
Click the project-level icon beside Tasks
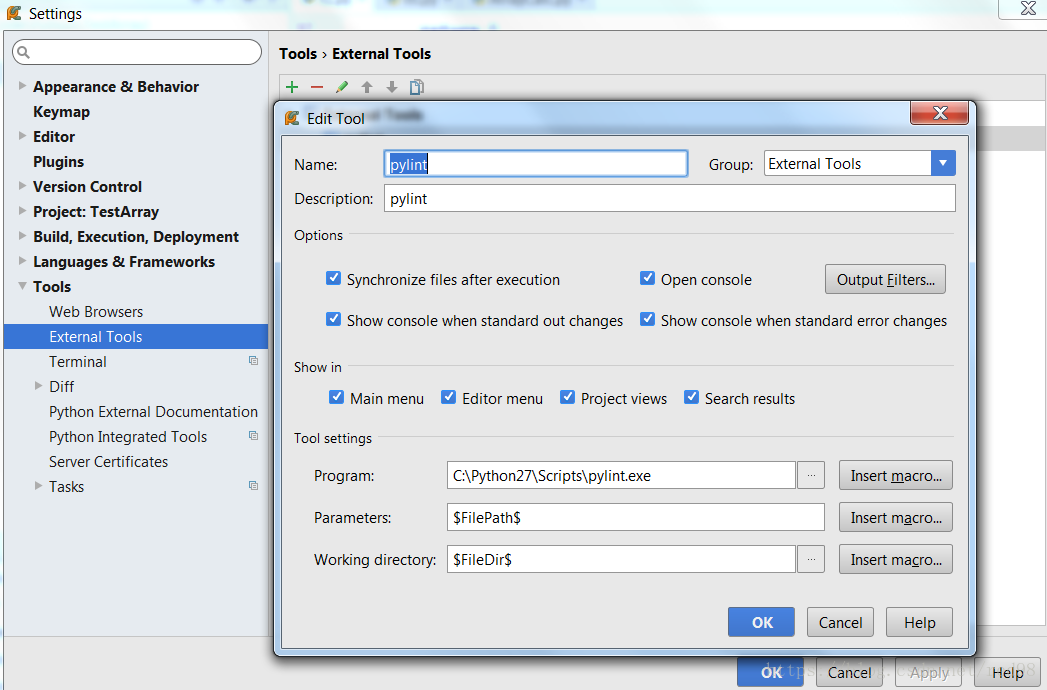253,486
